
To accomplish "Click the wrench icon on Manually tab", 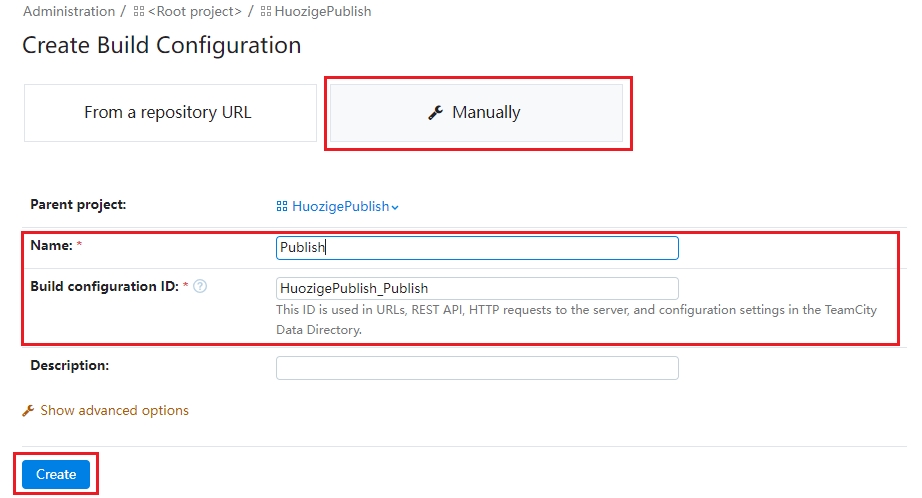I will click(x=435, y=113).
